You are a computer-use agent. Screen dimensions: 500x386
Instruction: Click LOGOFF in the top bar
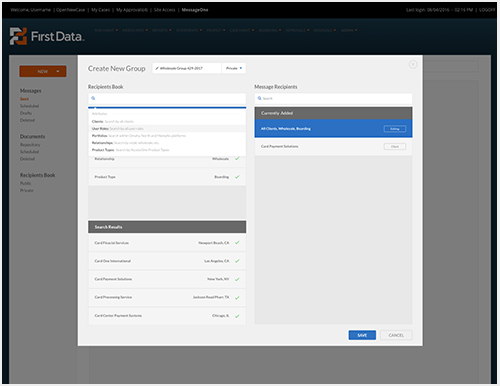pos(487,10)
